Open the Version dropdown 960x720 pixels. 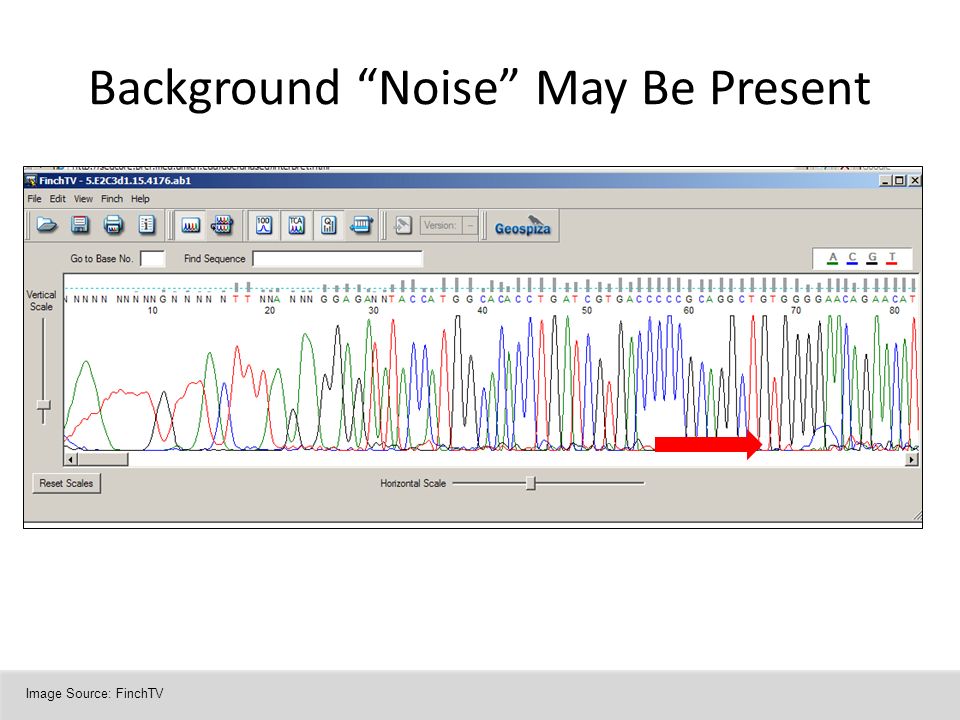[470, 225]
